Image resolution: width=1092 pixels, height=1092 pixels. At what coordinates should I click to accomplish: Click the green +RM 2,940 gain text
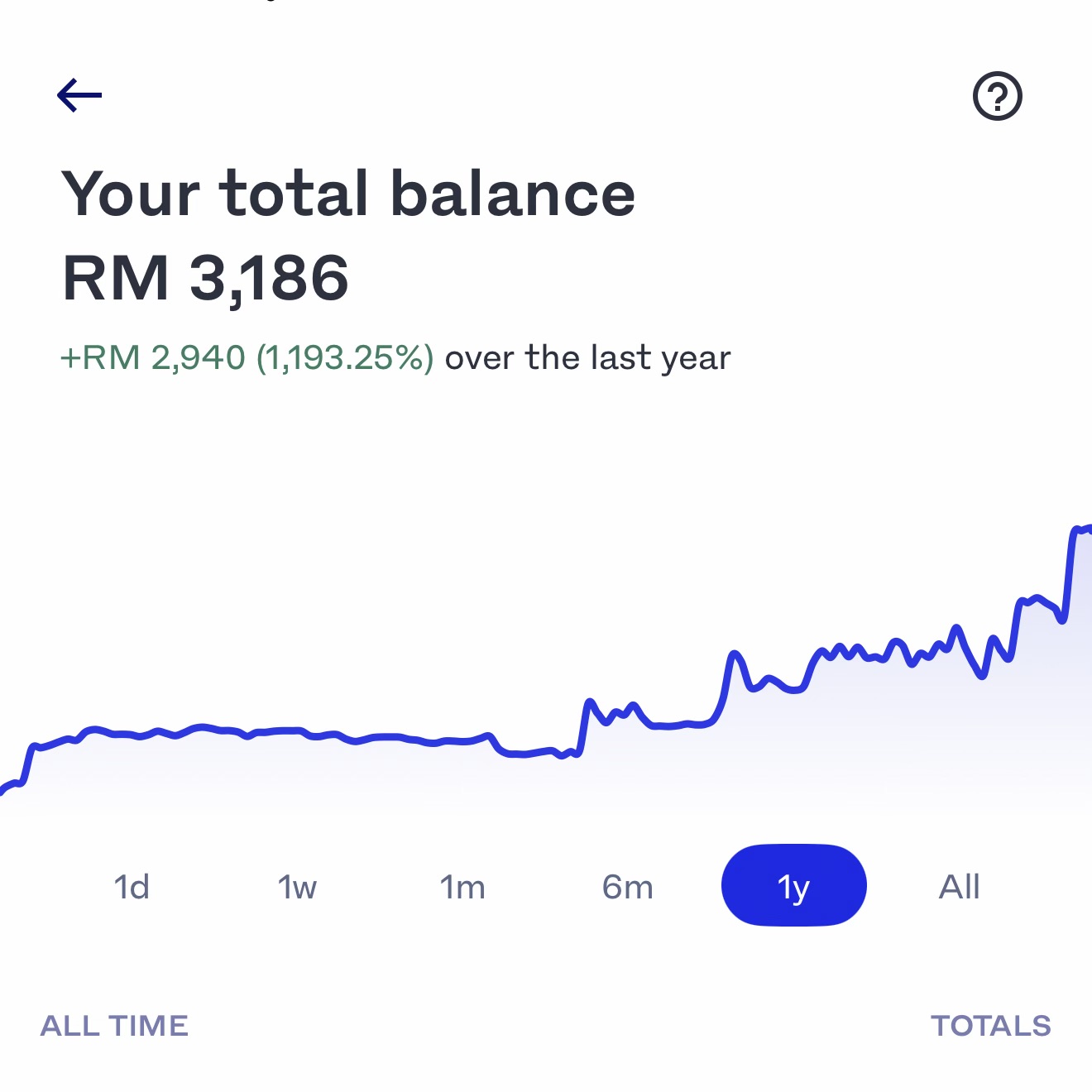click(x=247, y=358)
